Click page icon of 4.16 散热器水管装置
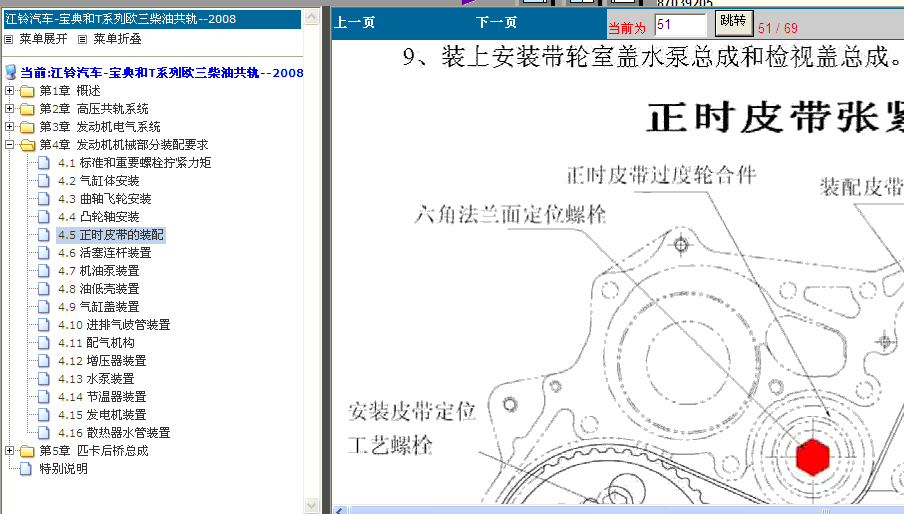The image size is (904, 514). [x=44, y=433]
